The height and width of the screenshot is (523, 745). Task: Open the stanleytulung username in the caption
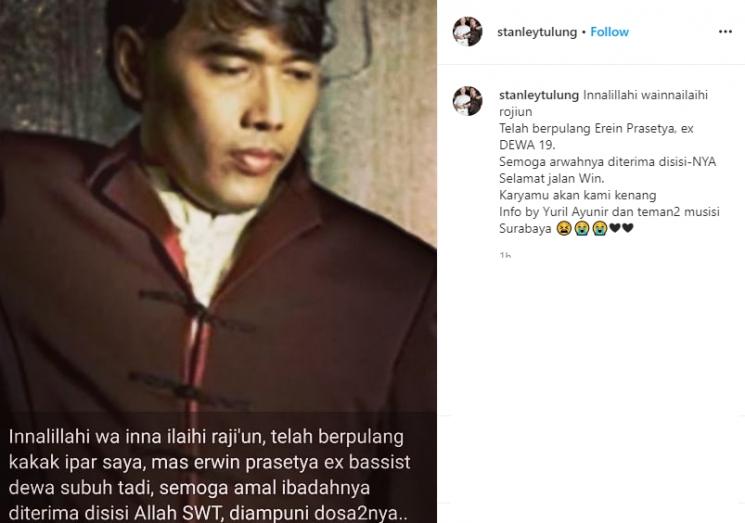(539, 95)
